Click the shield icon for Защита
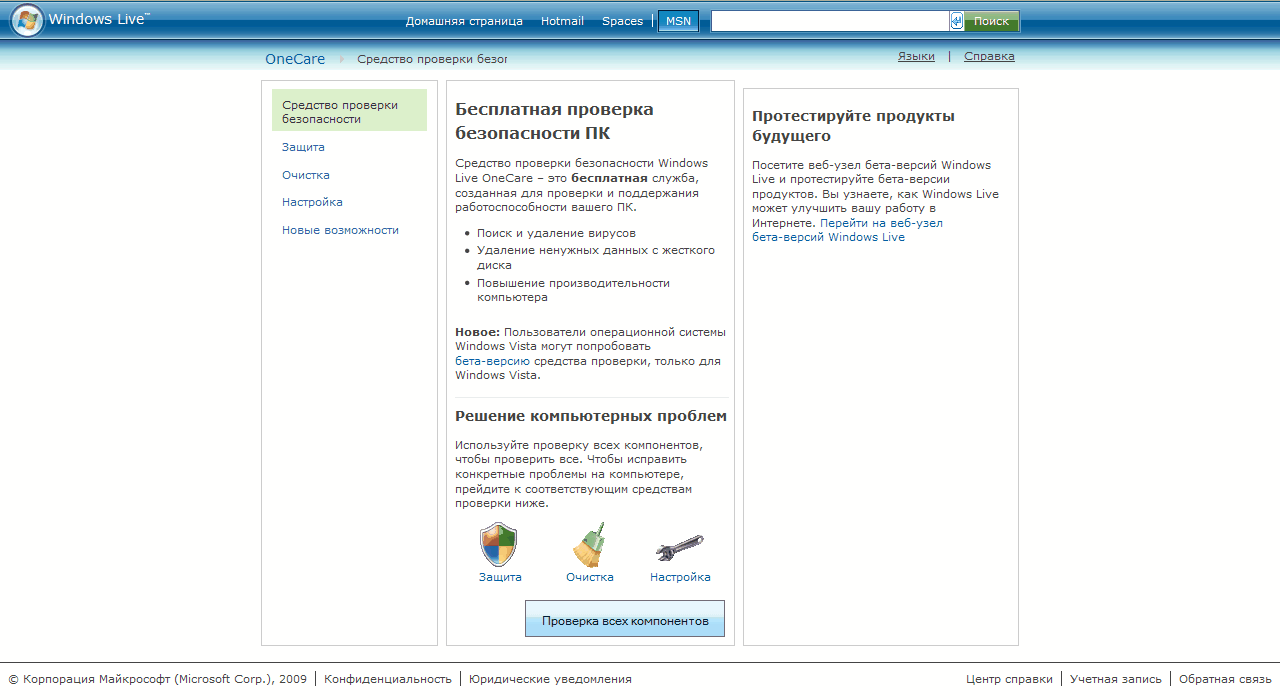 [499, 545]
